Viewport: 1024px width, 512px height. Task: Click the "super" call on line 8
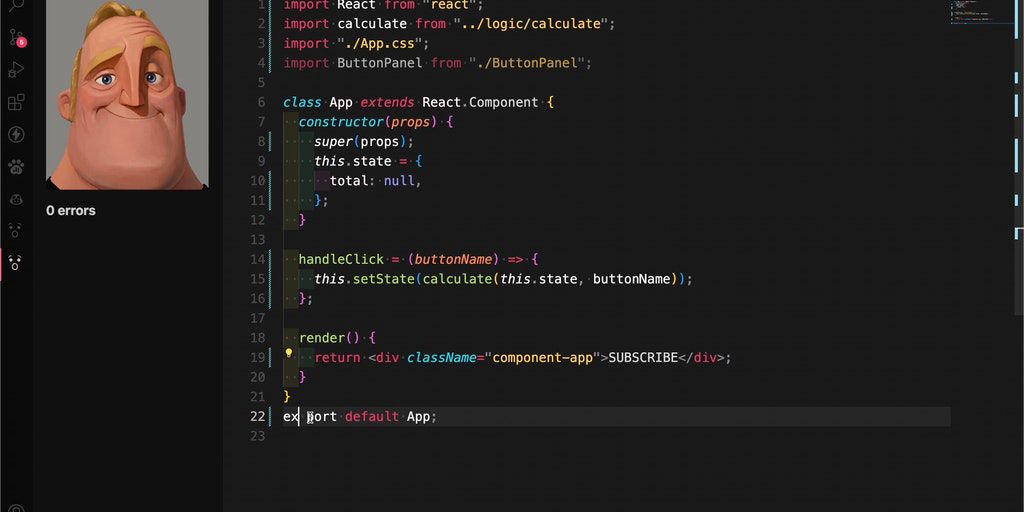pos(333,142)
